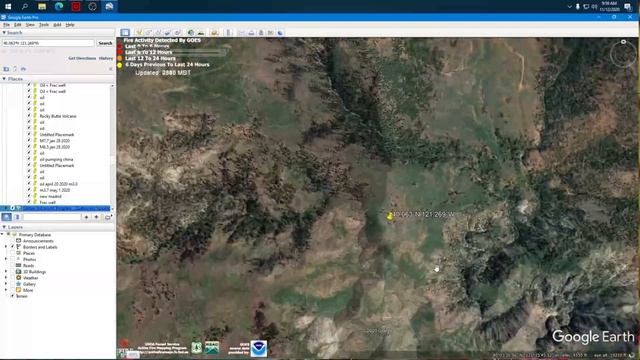Select the Add Image Overlay tool
The width and height of the screenshot is (640, 360).
[168, 33]
